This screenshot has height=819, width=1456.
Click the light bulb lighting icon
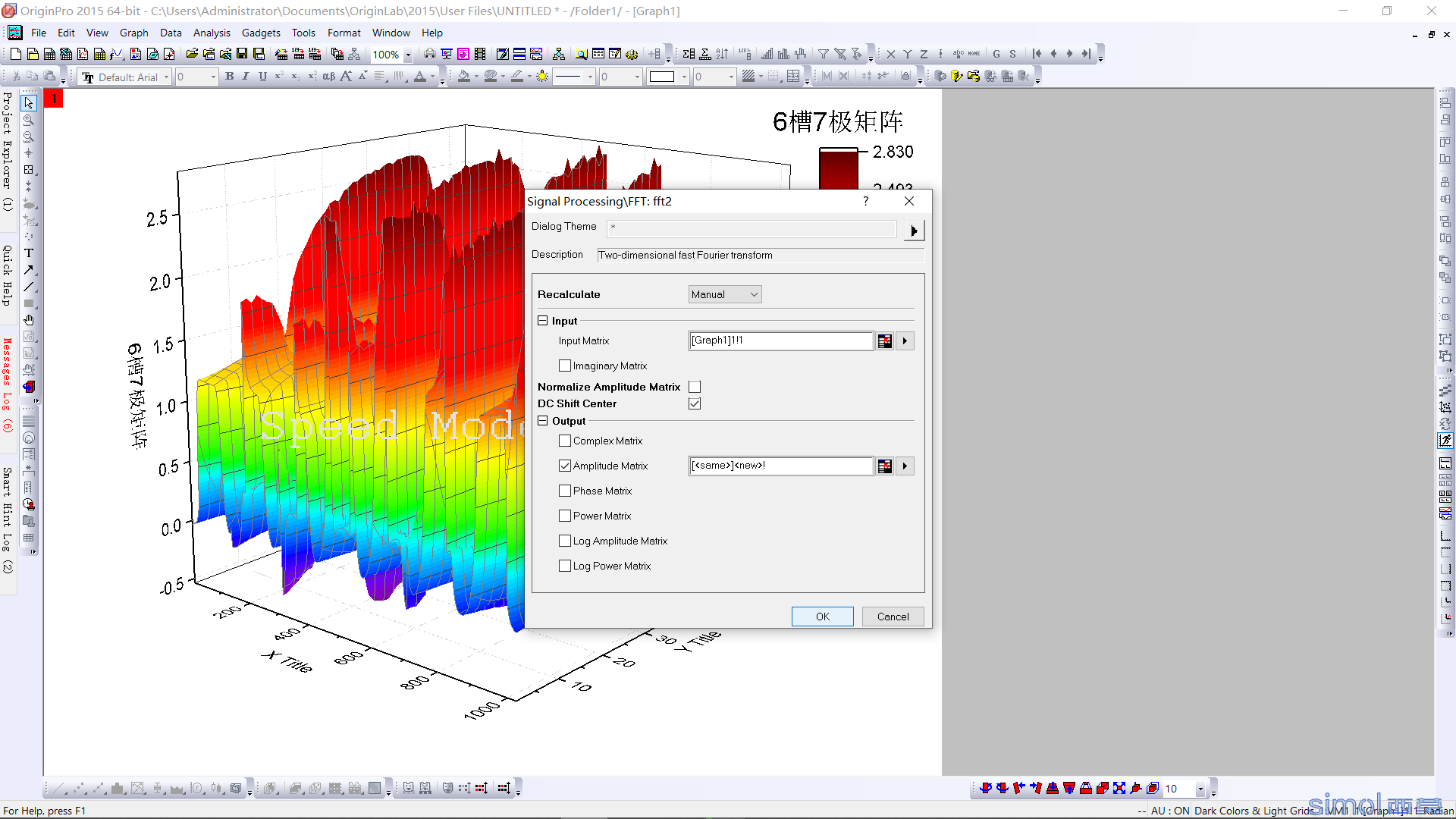click(x=542, y=77)
